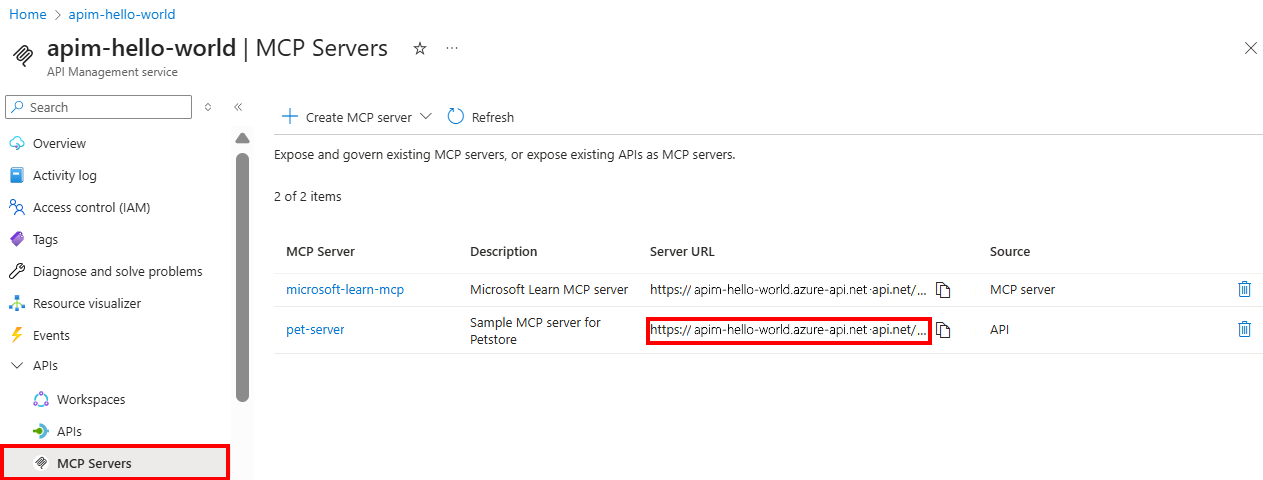Viewport: 1263px width, 480px height.
Task: Click the apim-hello-world breadcrumb link
Action: point(122,14)
